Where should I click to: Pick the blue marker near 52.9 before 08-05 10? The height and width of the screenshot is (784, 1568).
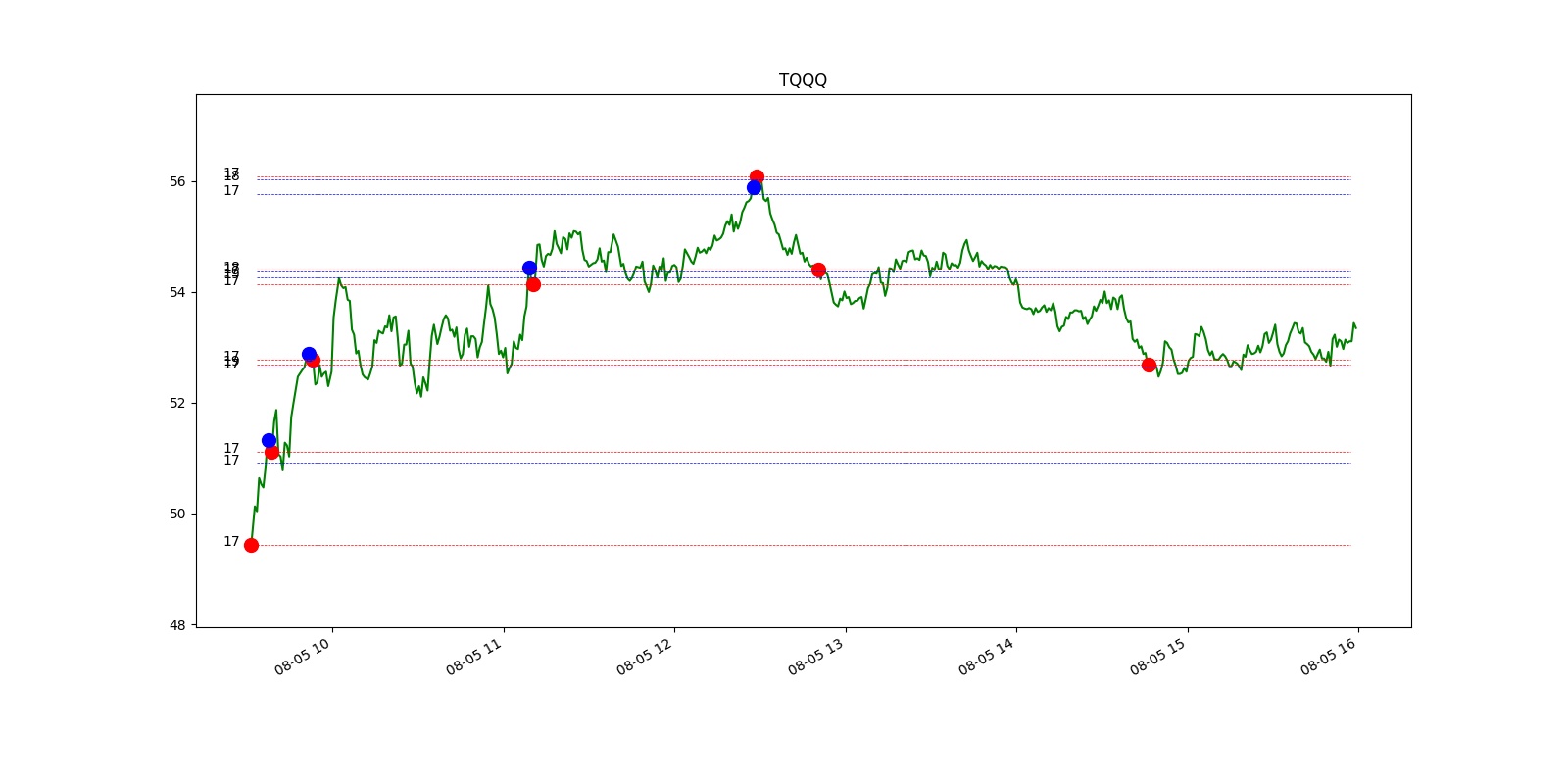click(x=309, y=354)
